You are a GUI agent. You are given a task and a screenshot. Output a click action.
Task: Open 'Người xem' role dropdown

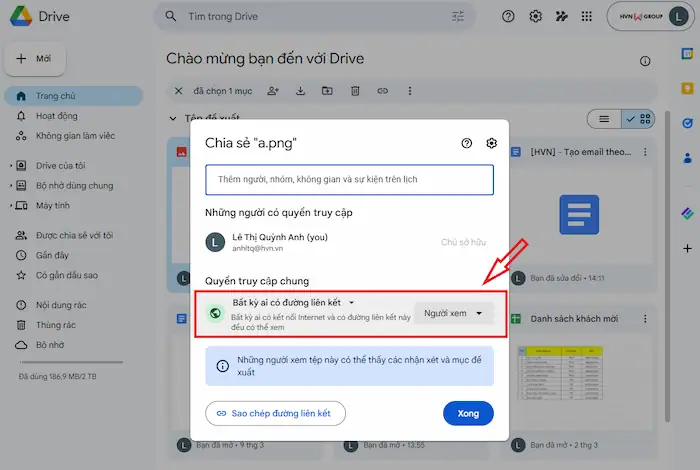pos(453,313)
